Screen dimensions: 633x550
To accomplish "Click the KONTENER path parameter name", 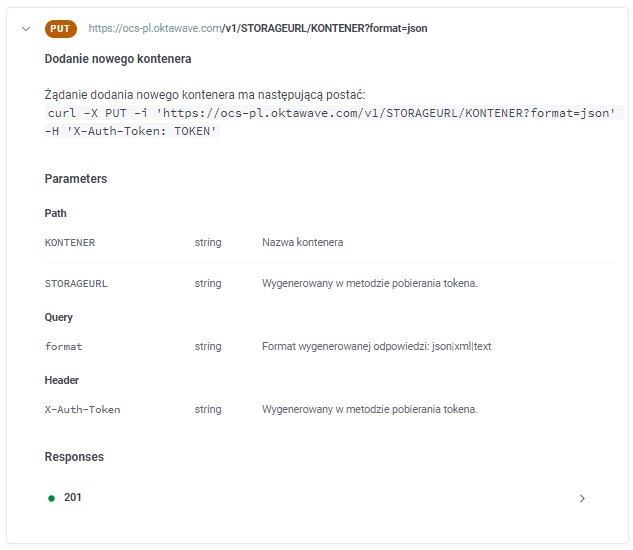I will click(70, 243).
